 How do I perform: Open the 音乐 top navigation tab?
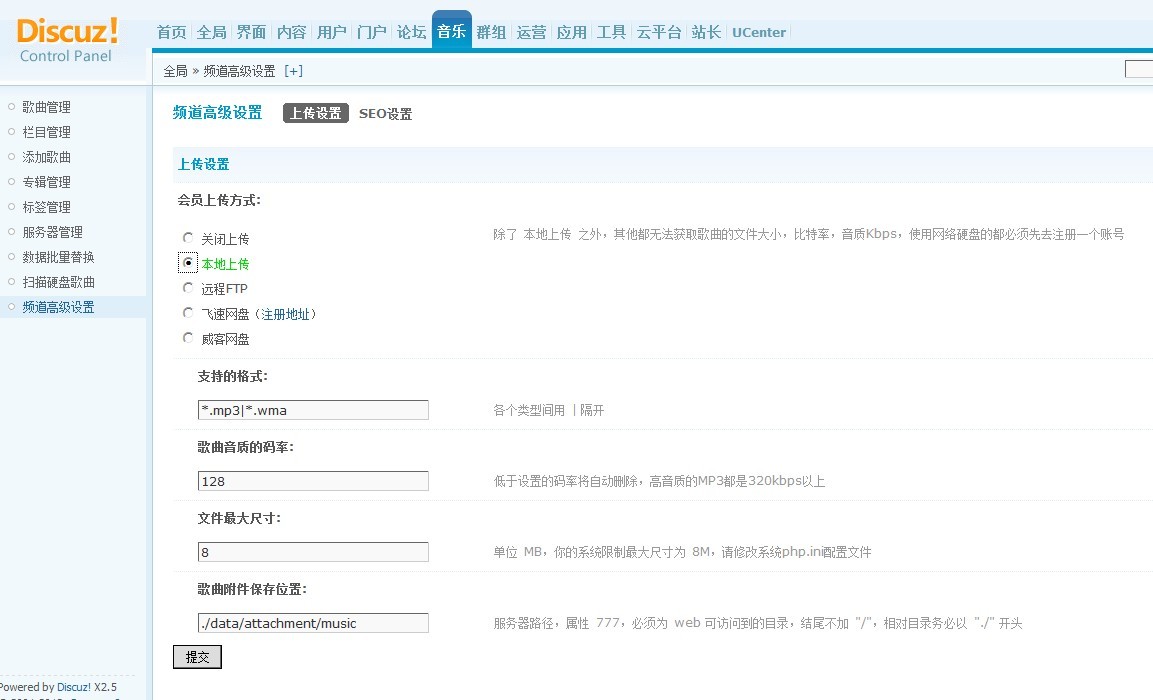point(451,32)
